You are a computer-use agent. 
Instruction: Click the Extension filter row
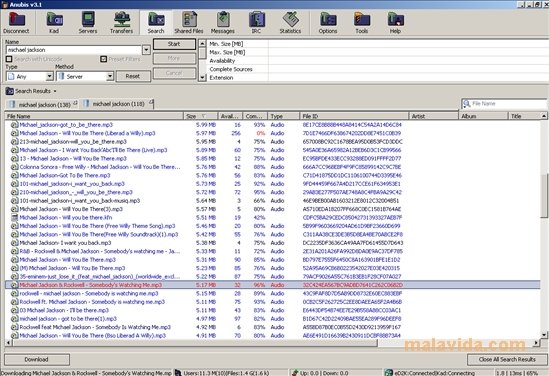click(x=377, y=77)
